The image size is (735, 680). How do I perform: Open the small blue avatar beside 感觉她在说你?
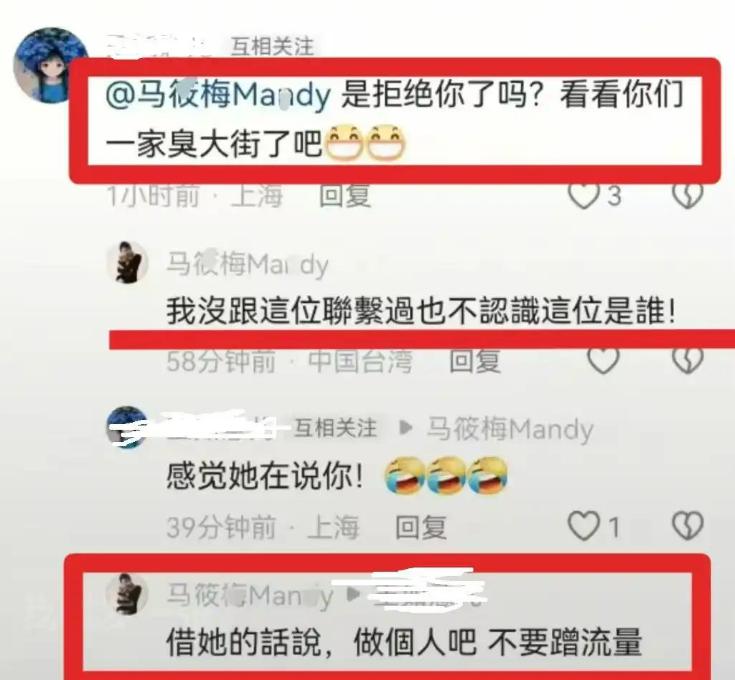tap(127, 427)
